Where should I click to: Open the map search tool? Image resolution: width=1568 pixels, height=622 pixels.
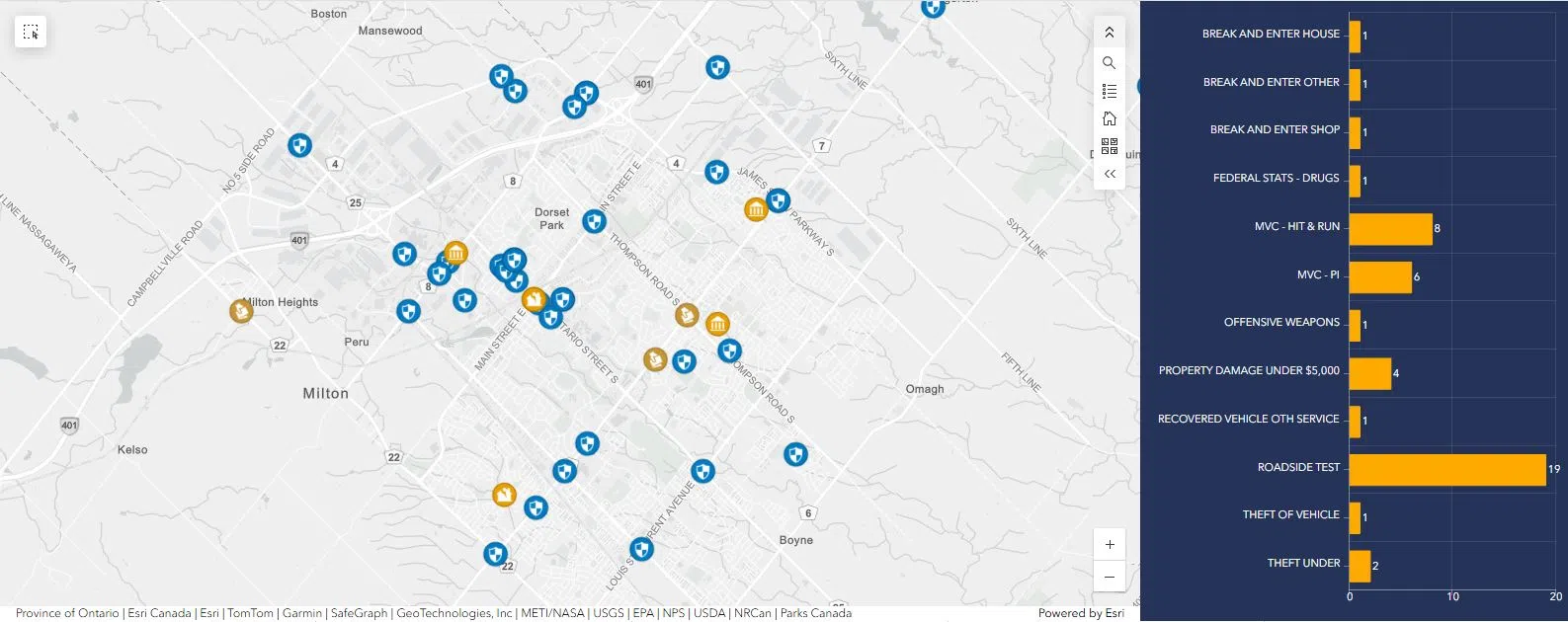coord(1109,63)
